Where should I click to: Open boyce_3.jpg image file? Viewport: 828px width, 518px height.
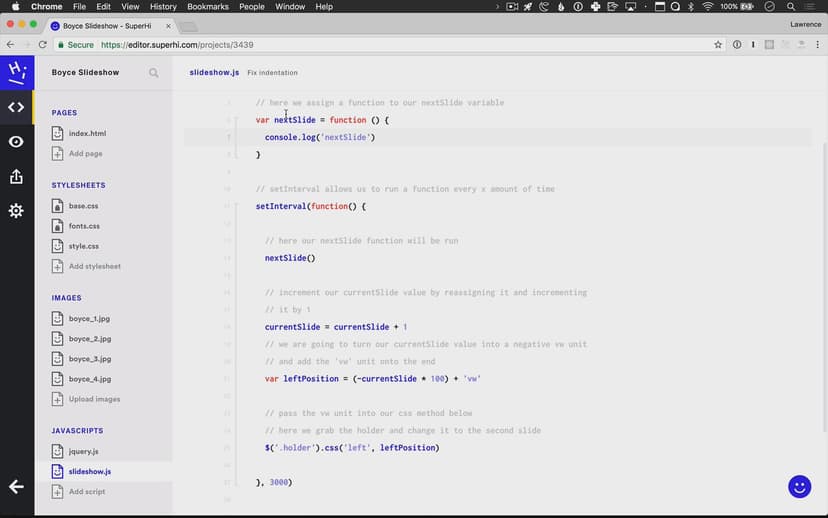(x=90, y=359)
